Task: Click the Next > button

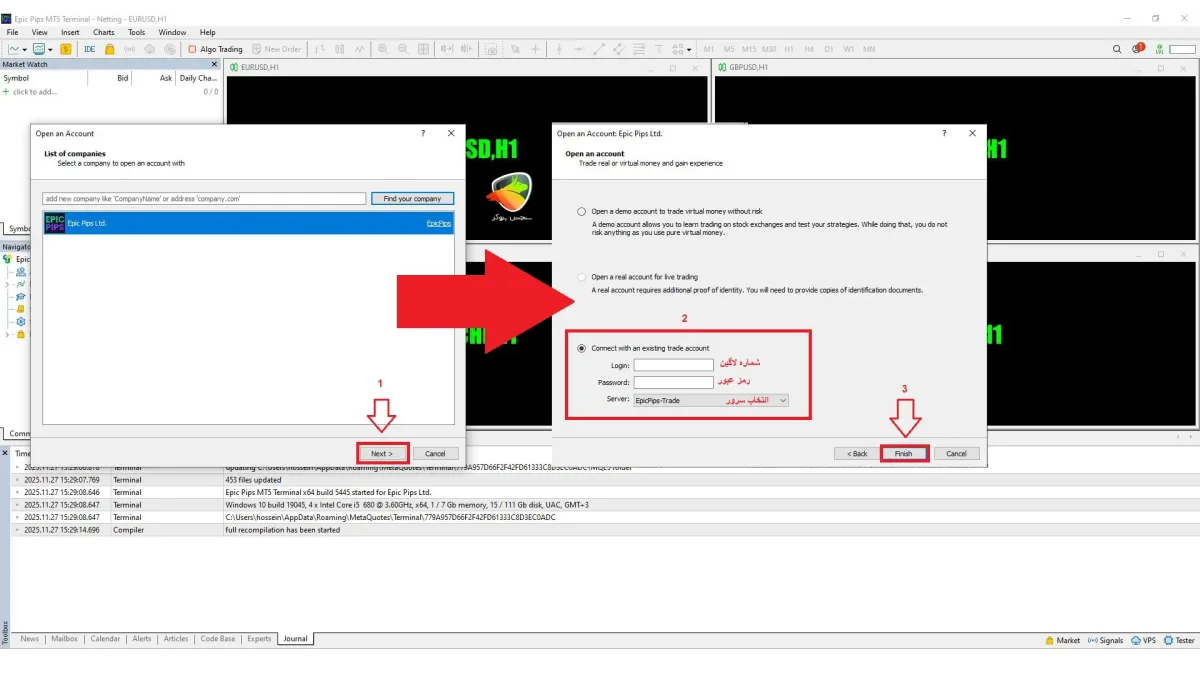Action: 382,453
